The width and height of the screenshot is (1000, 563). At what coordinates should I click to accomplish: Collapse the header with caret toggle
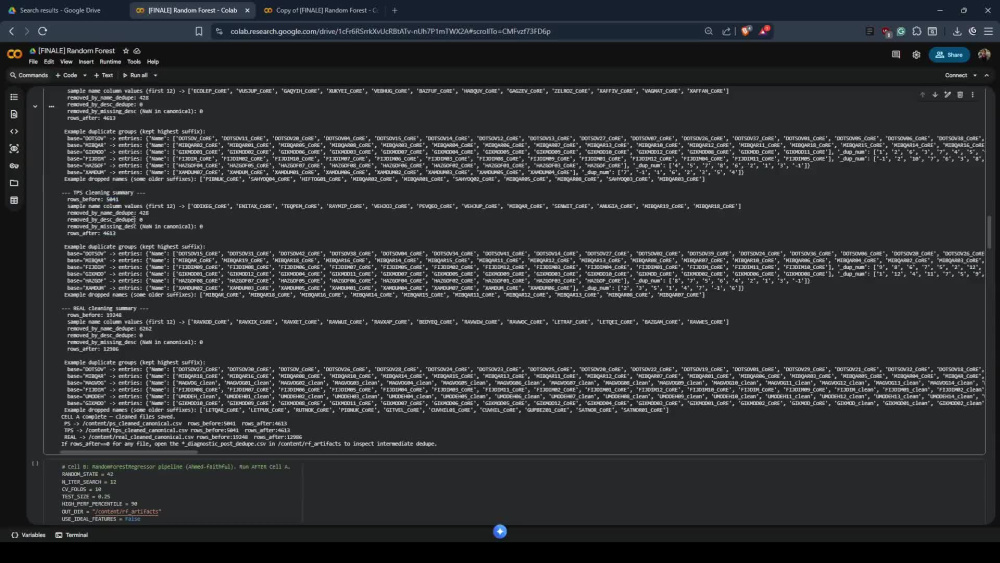point(987,75)
